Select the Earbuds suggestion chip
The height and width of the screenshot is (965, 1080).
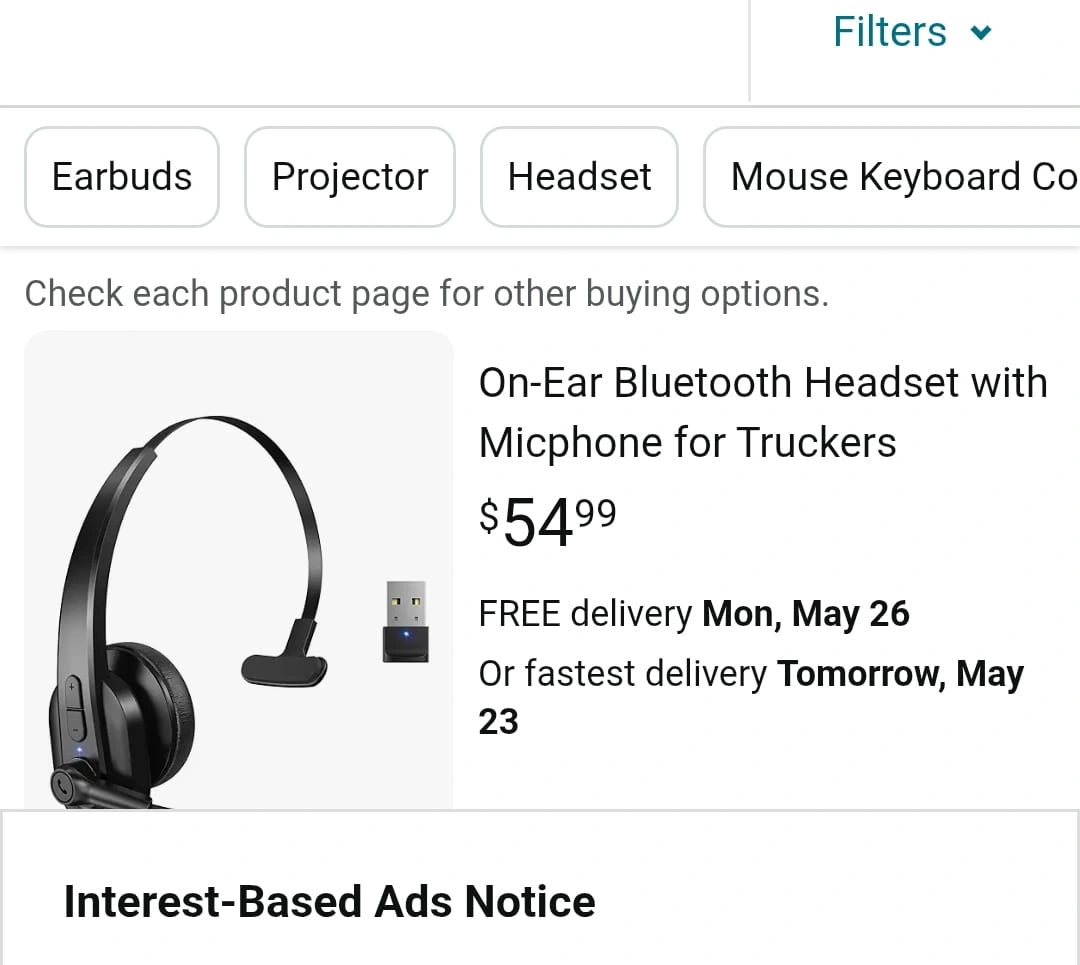coord(122,177)
